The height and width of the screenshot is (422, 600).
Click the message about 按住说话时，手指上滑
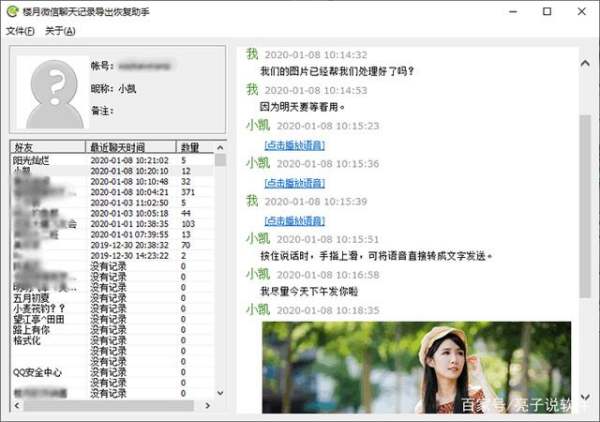[377, 256]
